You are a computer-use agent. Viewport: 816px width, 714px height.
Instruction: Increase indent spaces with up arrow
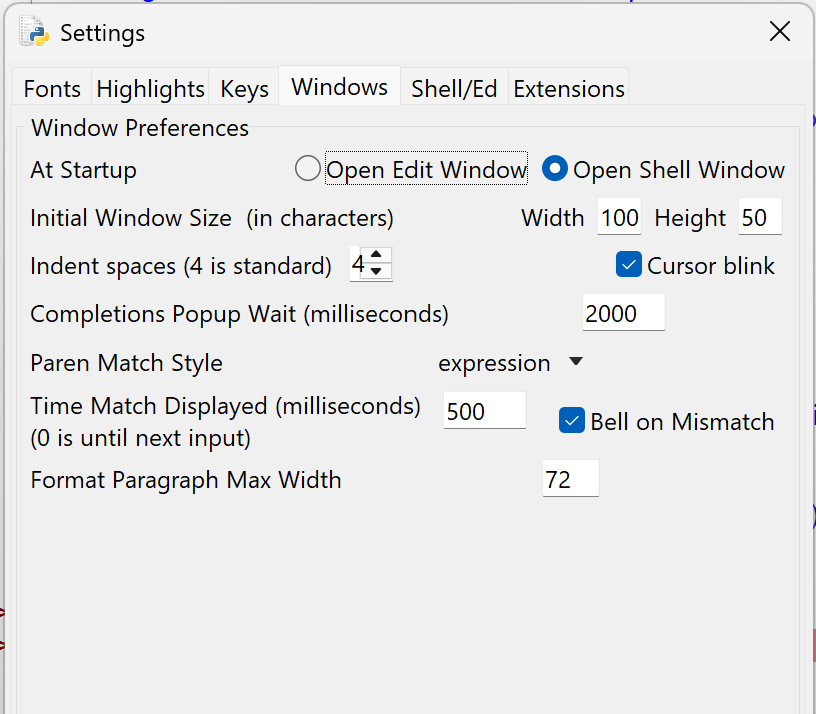tap(376, 256)
